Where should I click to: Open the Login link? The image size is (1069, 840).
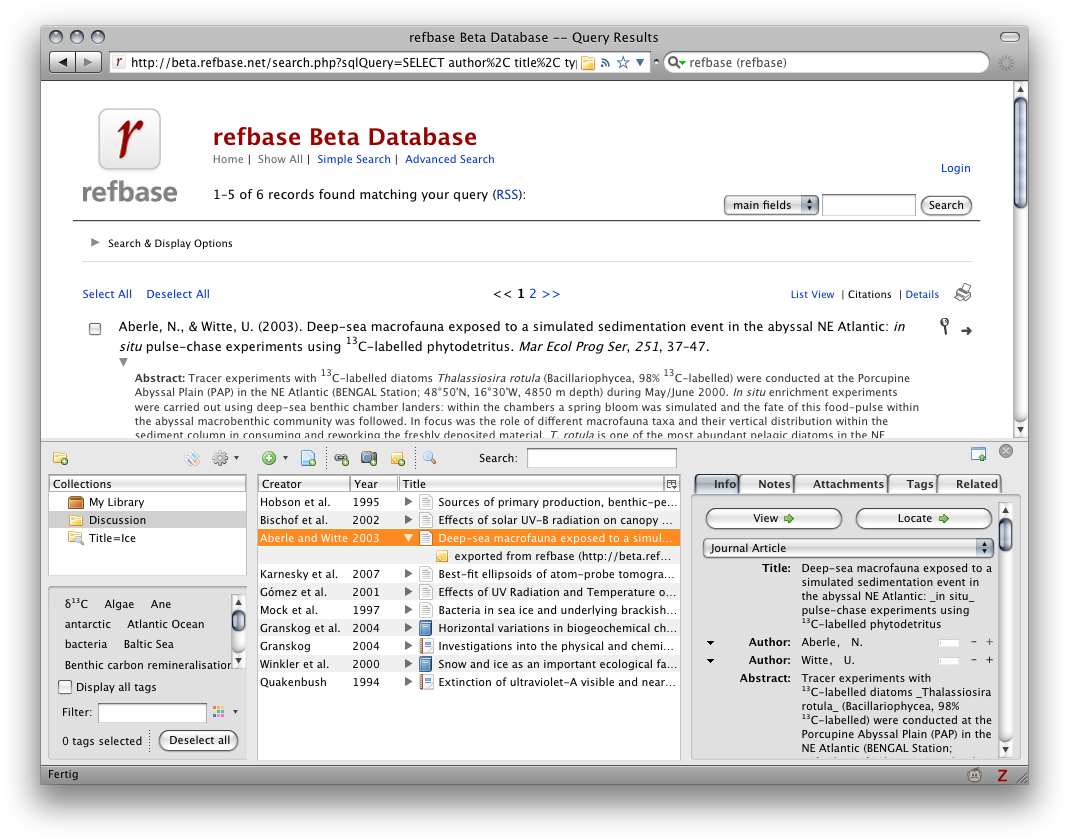point(955,168)
